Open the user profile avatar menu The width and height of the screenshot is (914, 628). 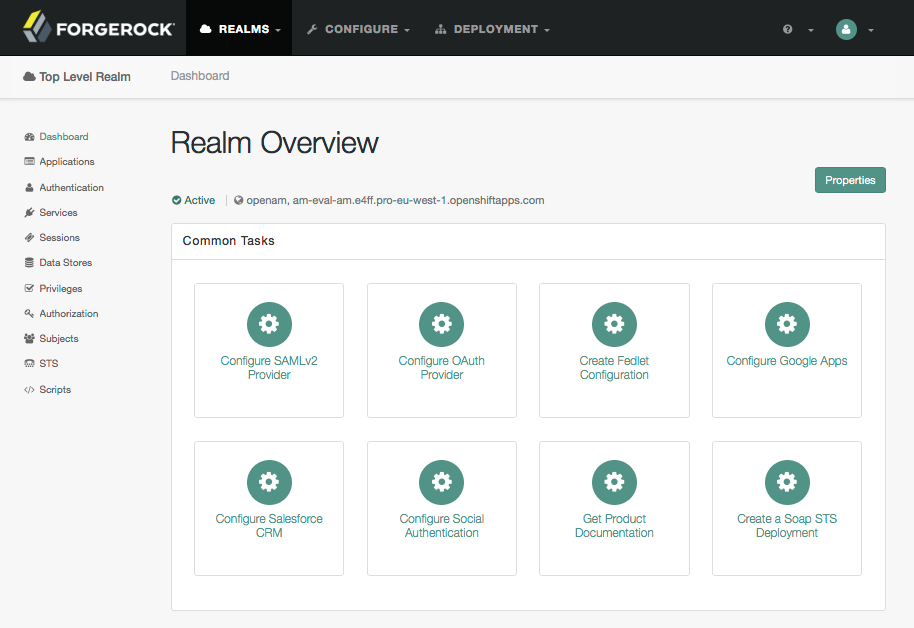click(855, 30)
